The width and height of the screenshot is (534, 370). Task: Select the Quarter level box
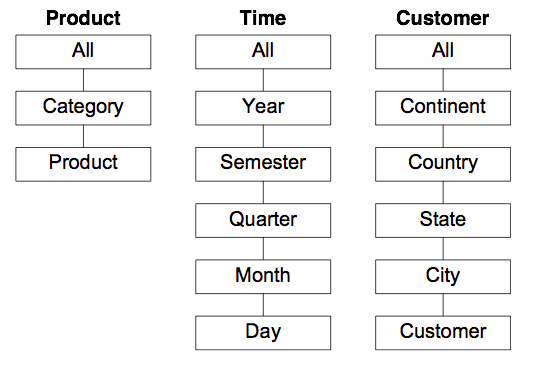(263, 220)
